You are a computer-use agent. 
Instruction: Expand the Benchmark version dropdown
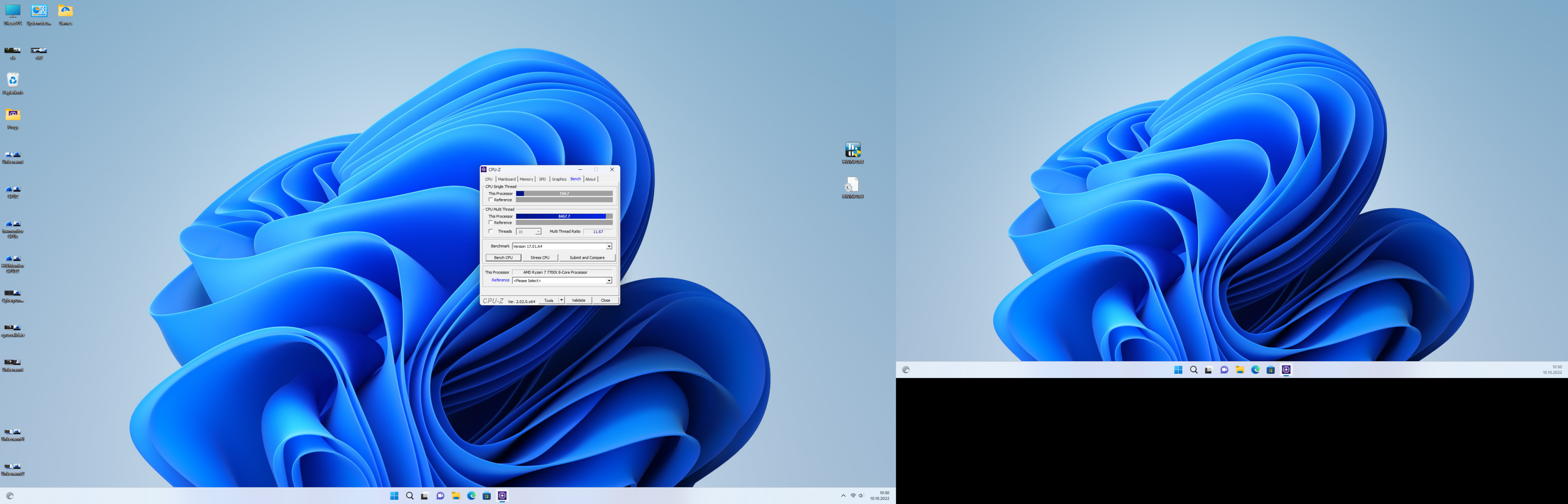(x=608, y=246)
